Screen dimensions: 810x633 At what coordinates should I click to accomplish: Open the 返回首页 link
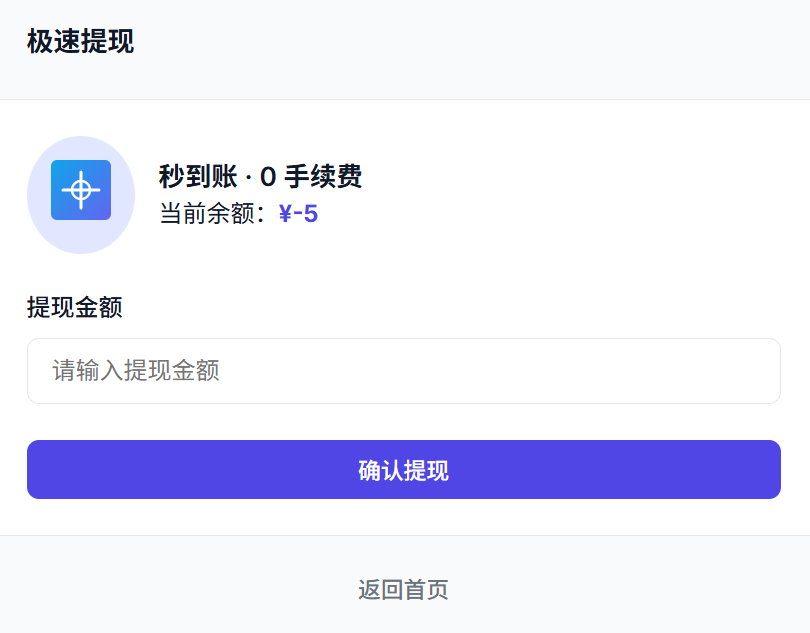(x=403, y=590)
